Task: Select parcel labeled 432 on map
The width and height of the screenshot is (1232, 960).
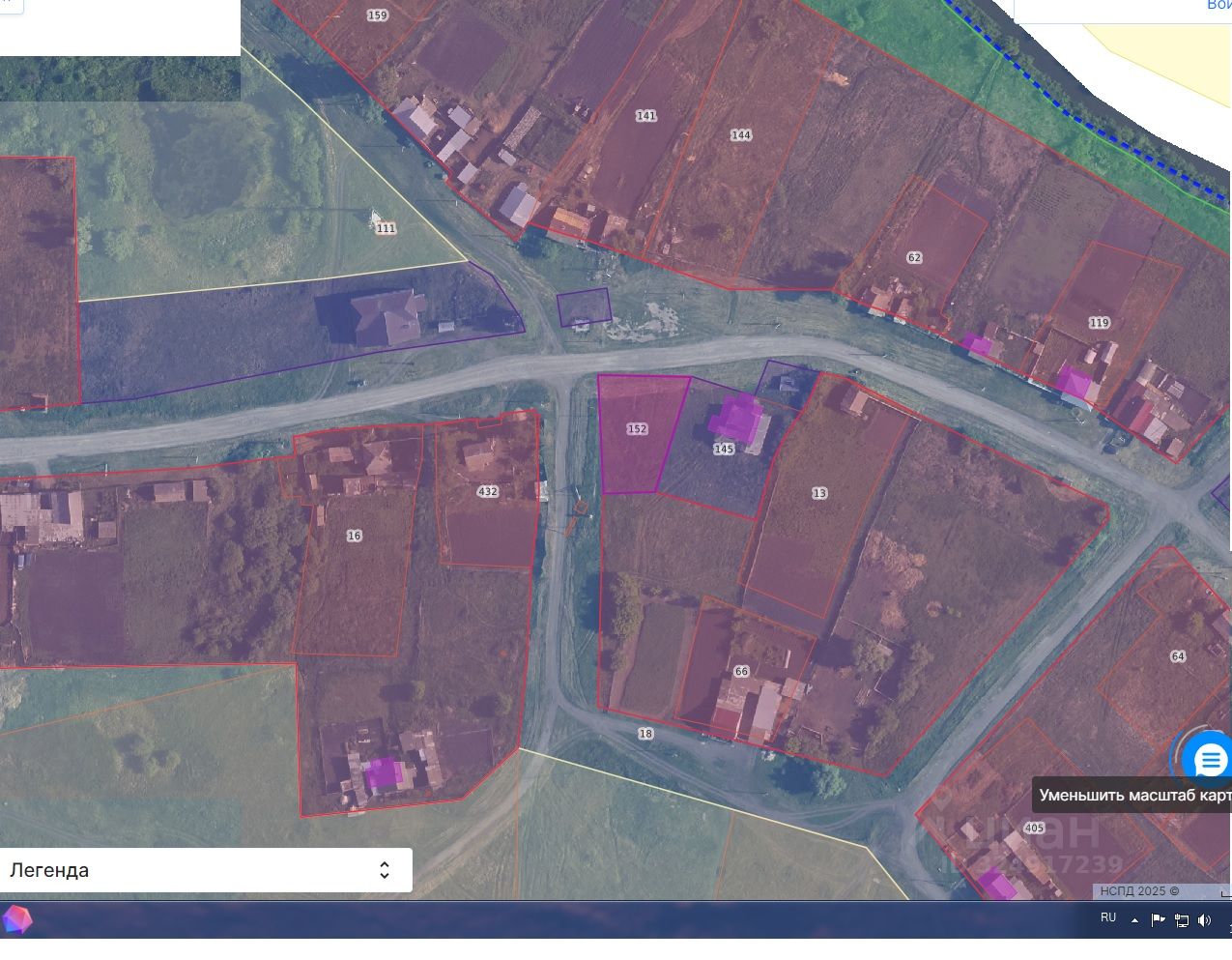Action: [x=487, y=492]
